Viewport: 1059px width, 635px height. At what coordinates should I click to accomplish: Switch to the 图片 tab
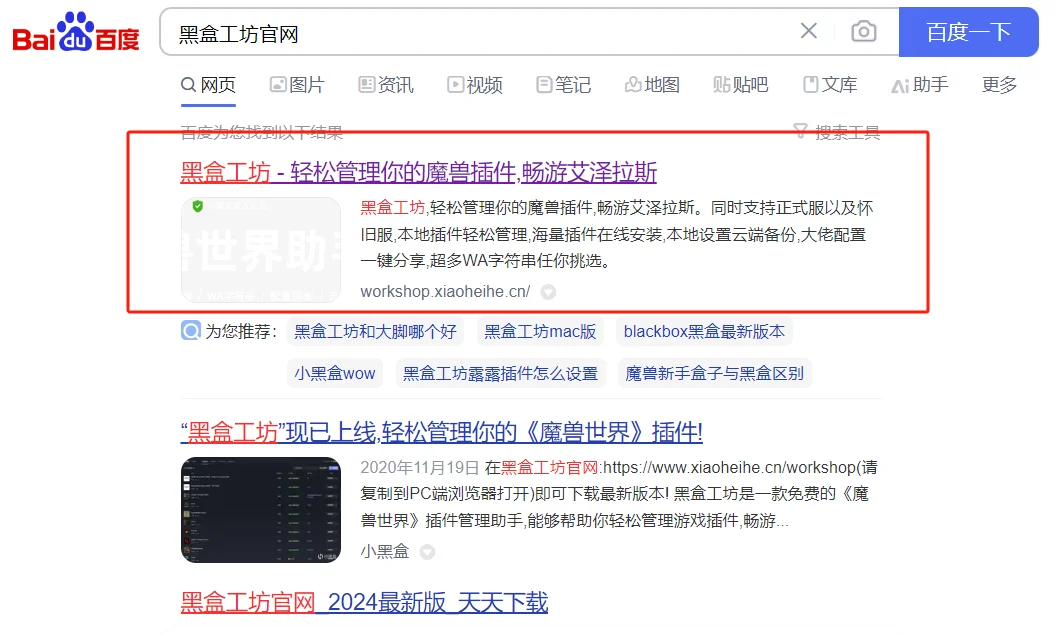(297, 85)
